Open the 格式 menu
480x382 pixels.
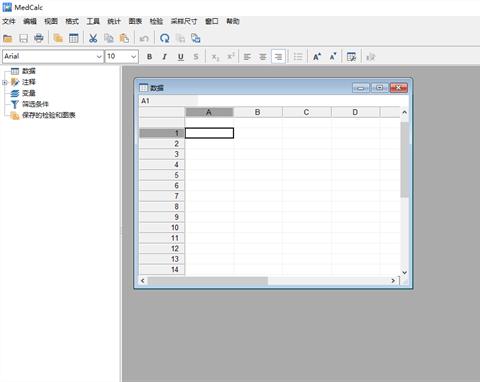coord(72,21)
